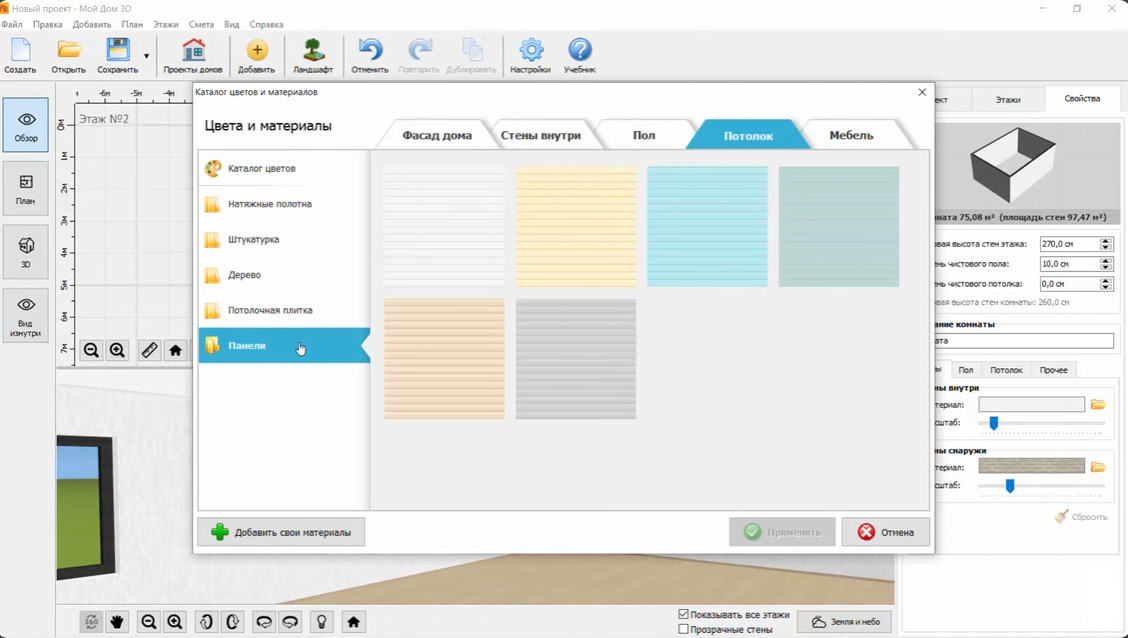This screenshot has height=638, width=1128.
Task: Open material folder for the brick exterior wall
Action: [1098, 467]
